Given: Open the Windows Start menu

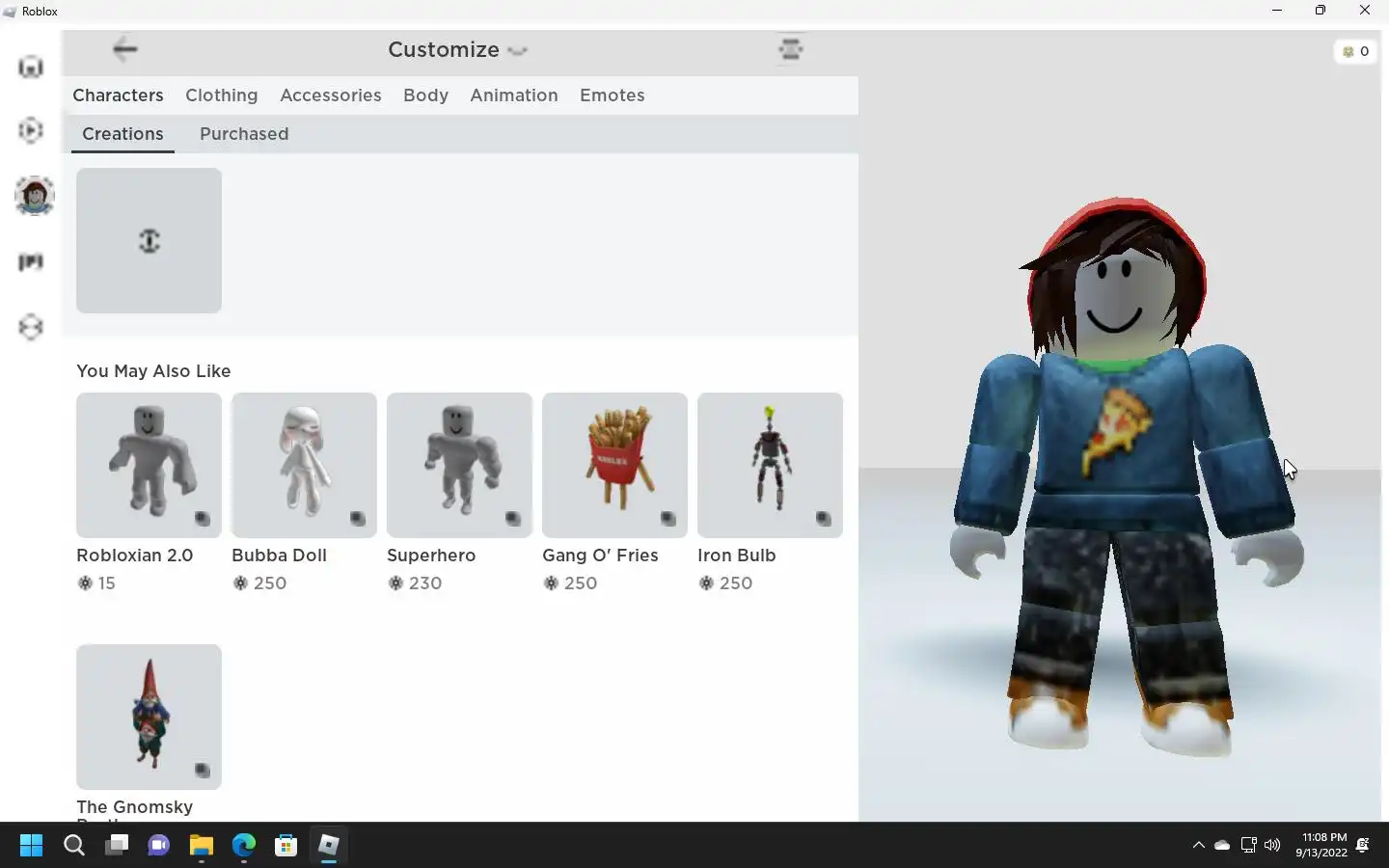Looking at the screenshot, I should (31, 846).
